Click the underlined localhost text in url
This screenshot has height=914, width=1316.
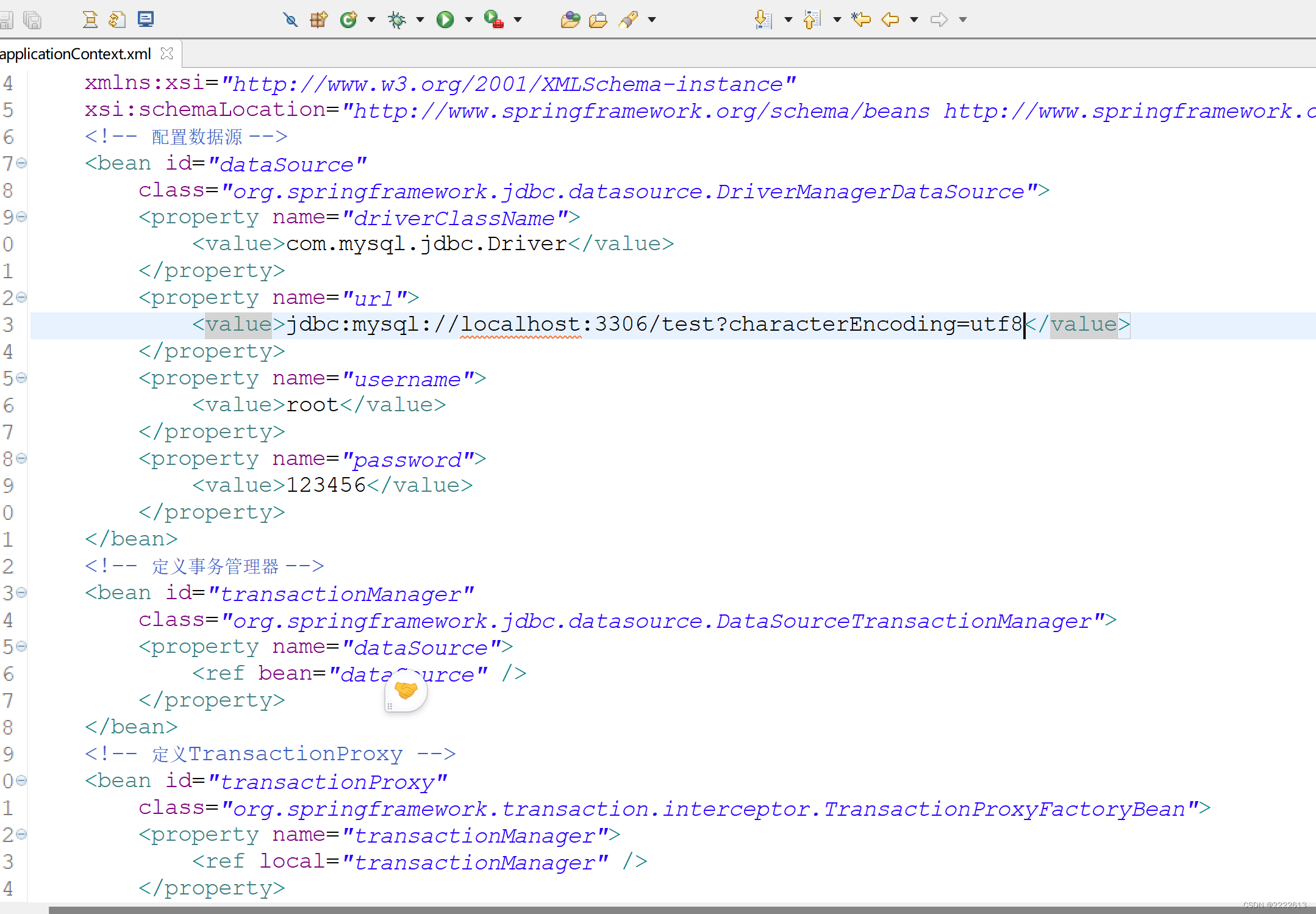pos(520,324)
